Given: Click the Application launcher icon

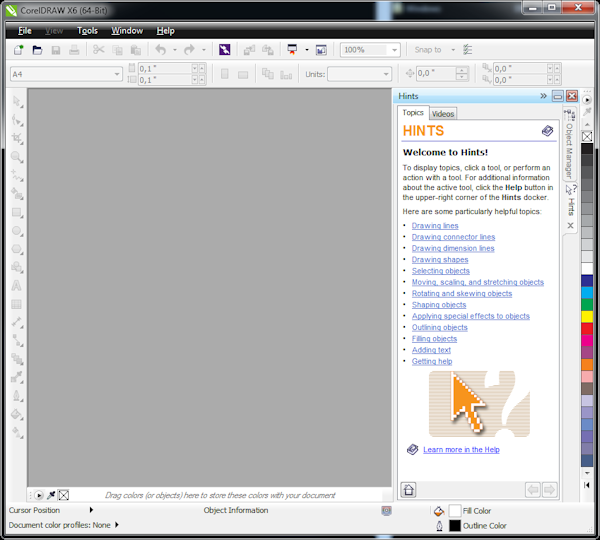Looking at the screenshot, I should 292,49.
